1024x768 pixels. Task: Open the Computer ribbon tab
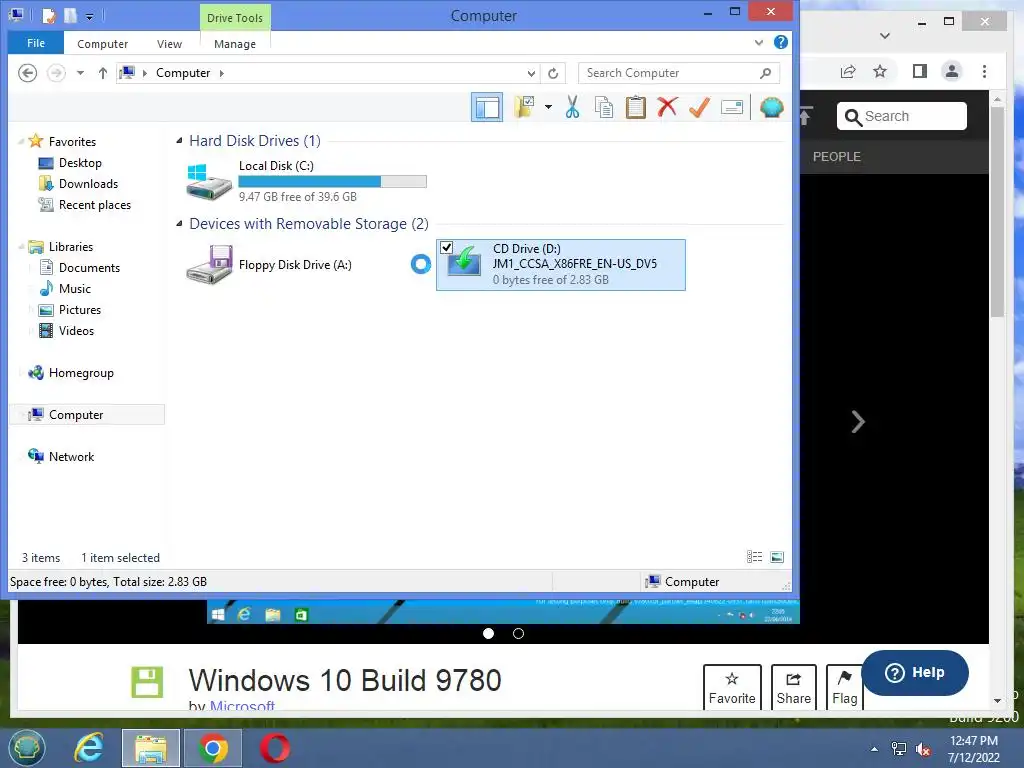[103, 44]
